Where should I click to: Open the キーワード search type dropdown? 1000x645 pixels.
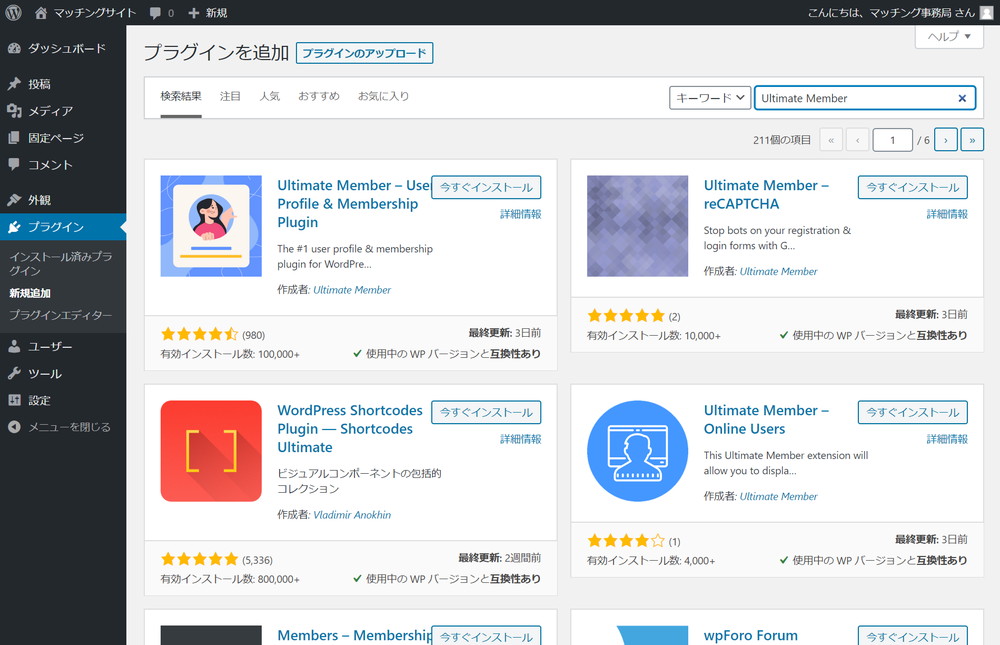pos(710,98)
